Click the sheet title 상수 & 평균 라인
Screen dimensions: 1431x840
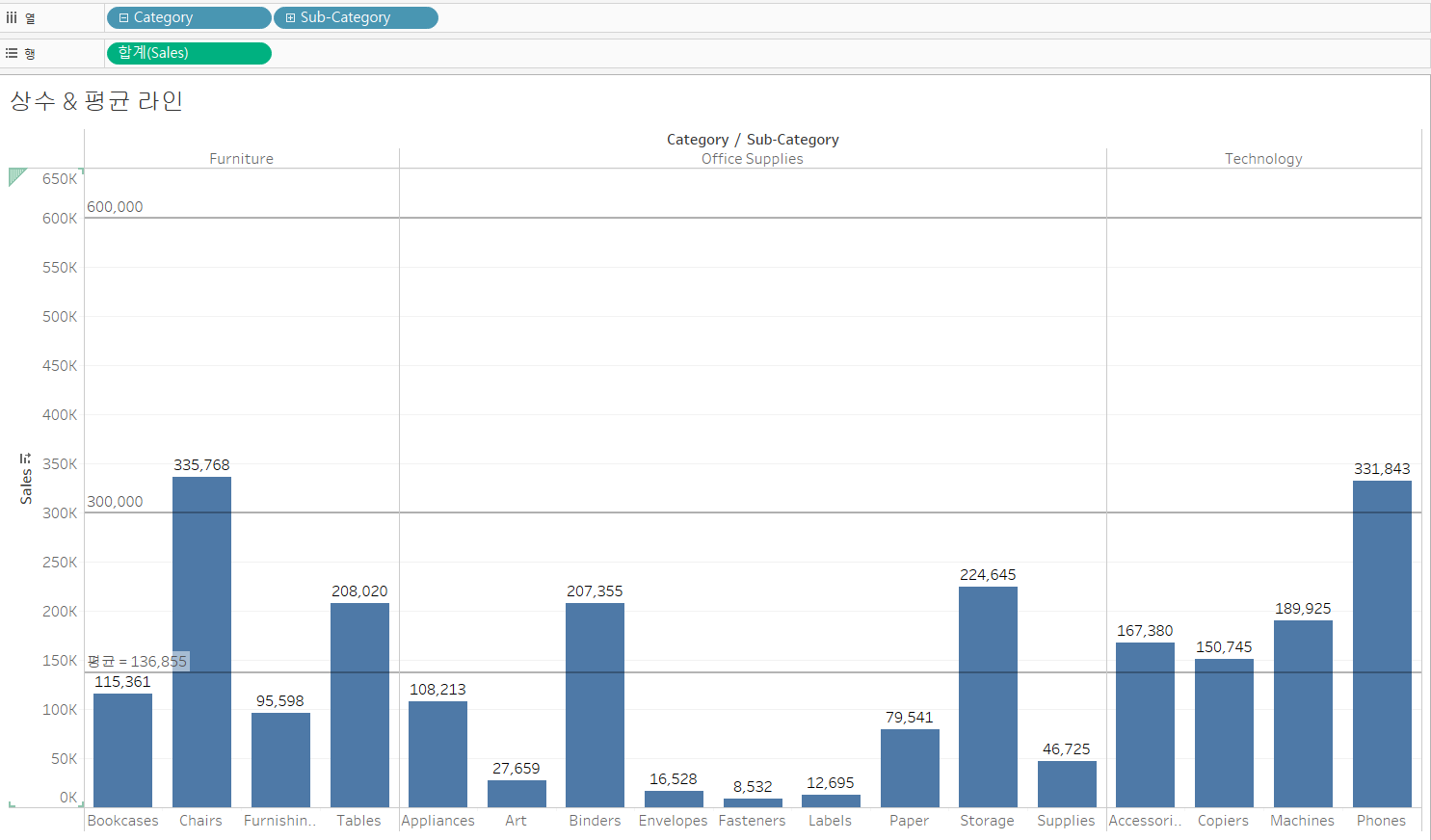tap(96, 100)
